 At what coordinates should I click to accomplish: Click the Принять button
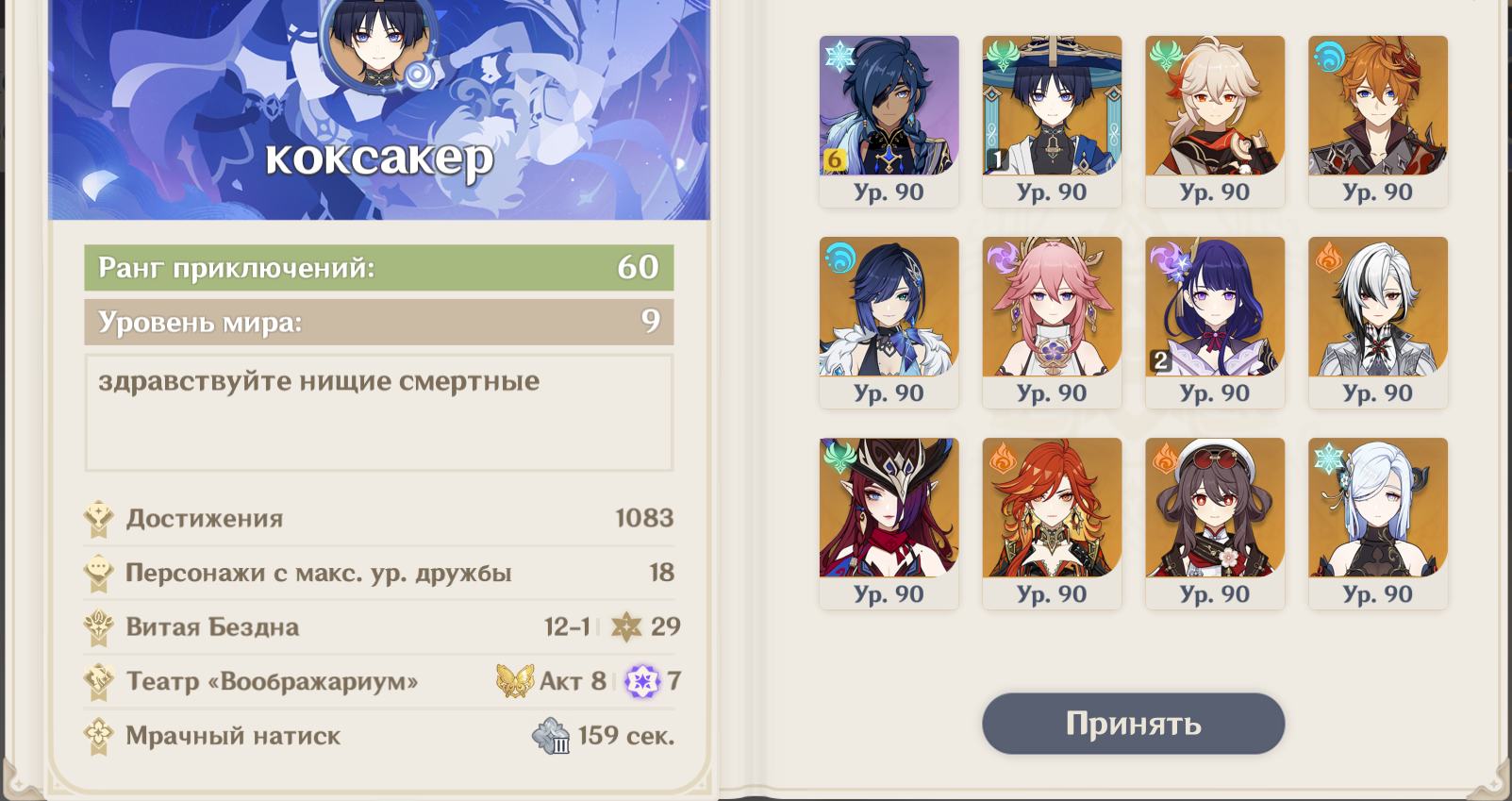(x=1133, y=724)
